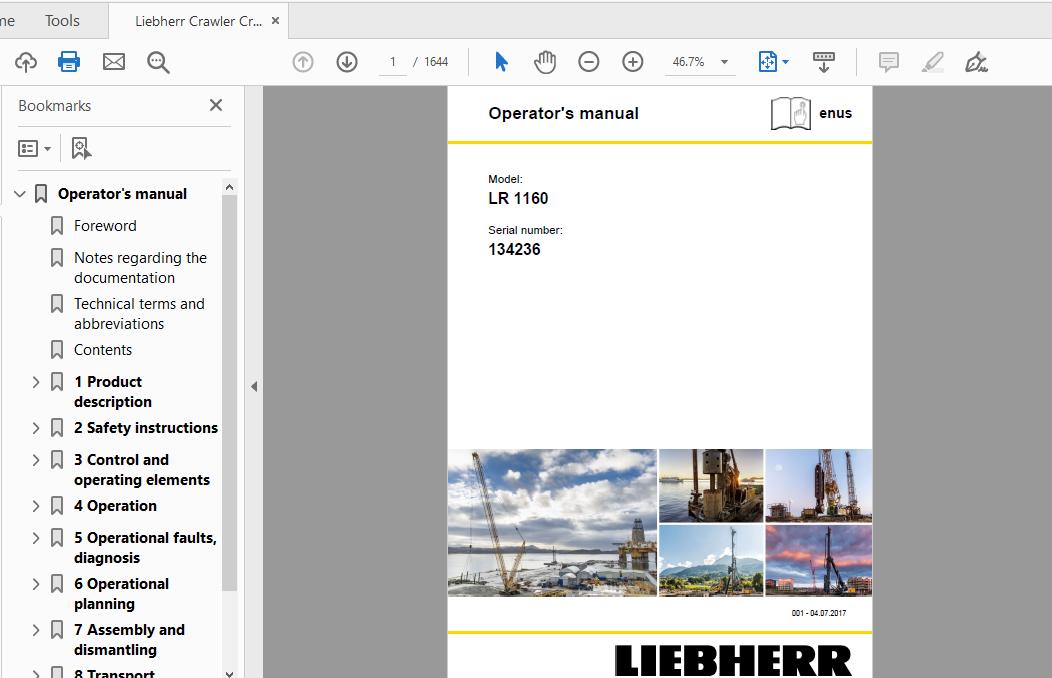Open the Contents bookmark
Screen dimensions: 1052x678
103,350
